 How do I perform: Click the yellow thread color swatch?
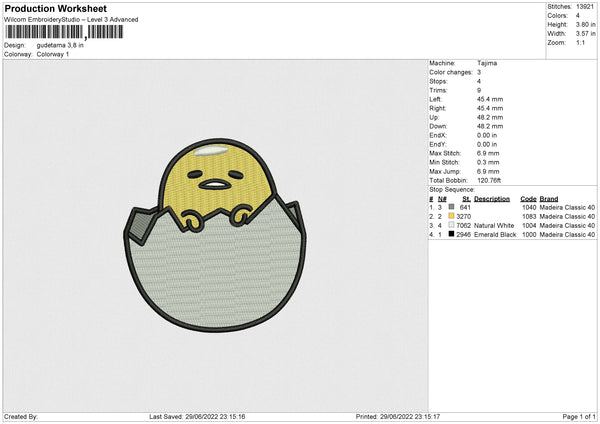pyautogui.click(x=452, y=216)
